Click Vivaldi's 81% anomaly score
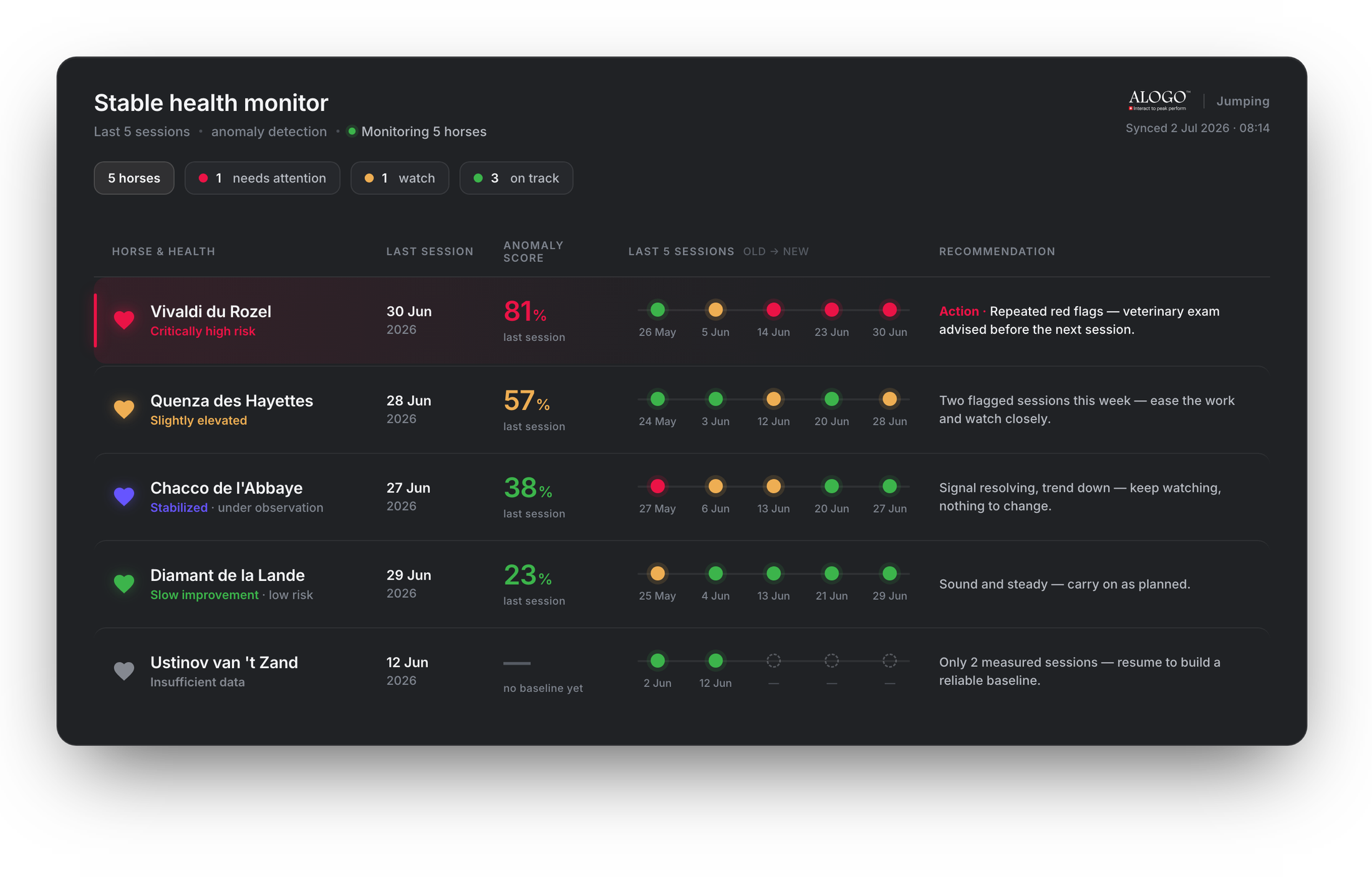The width and height of the screenshot is (1372, 882). click(x=525, y=311)
